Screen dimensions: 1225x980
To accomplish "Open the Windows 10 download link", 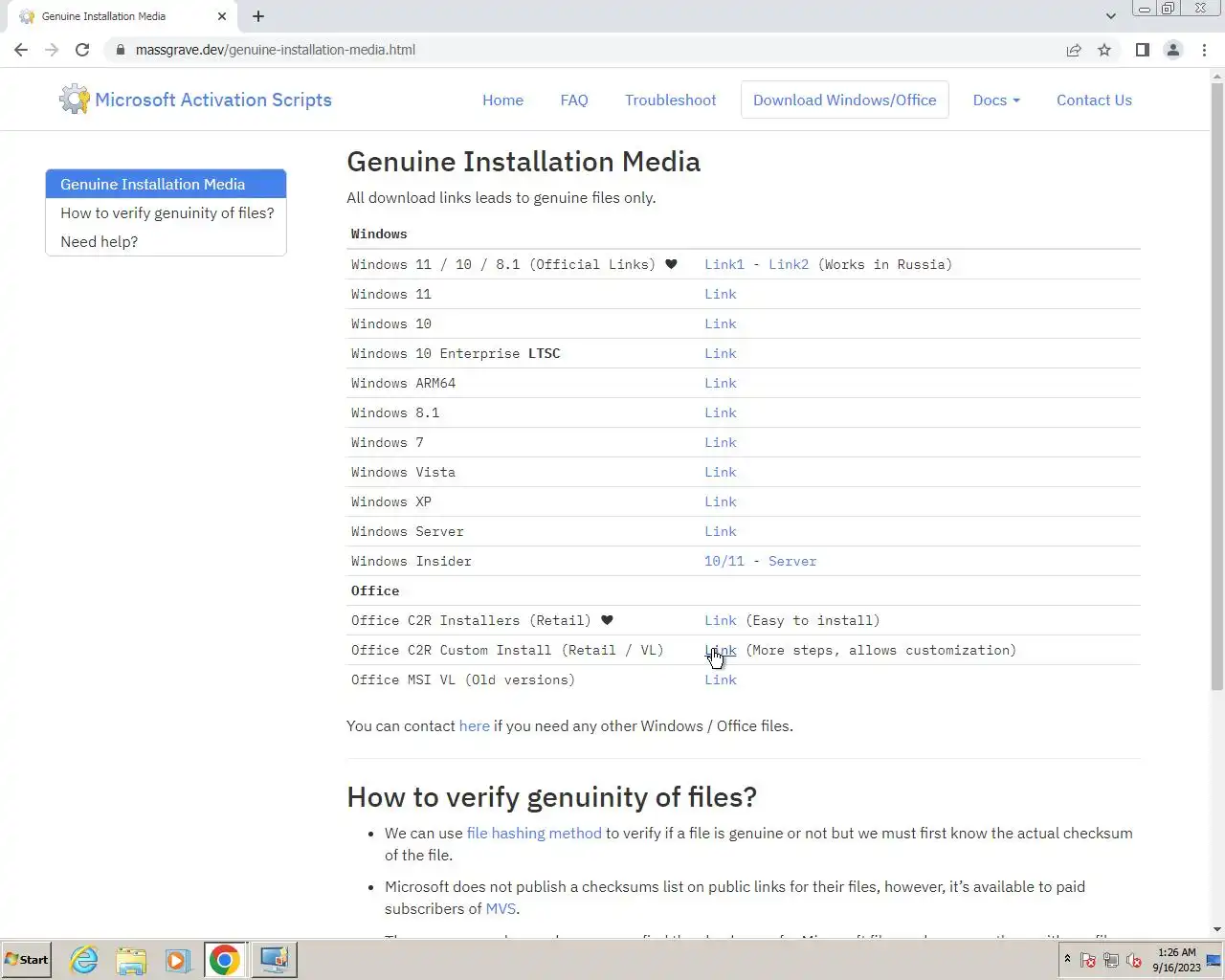I will click(721, 323).
